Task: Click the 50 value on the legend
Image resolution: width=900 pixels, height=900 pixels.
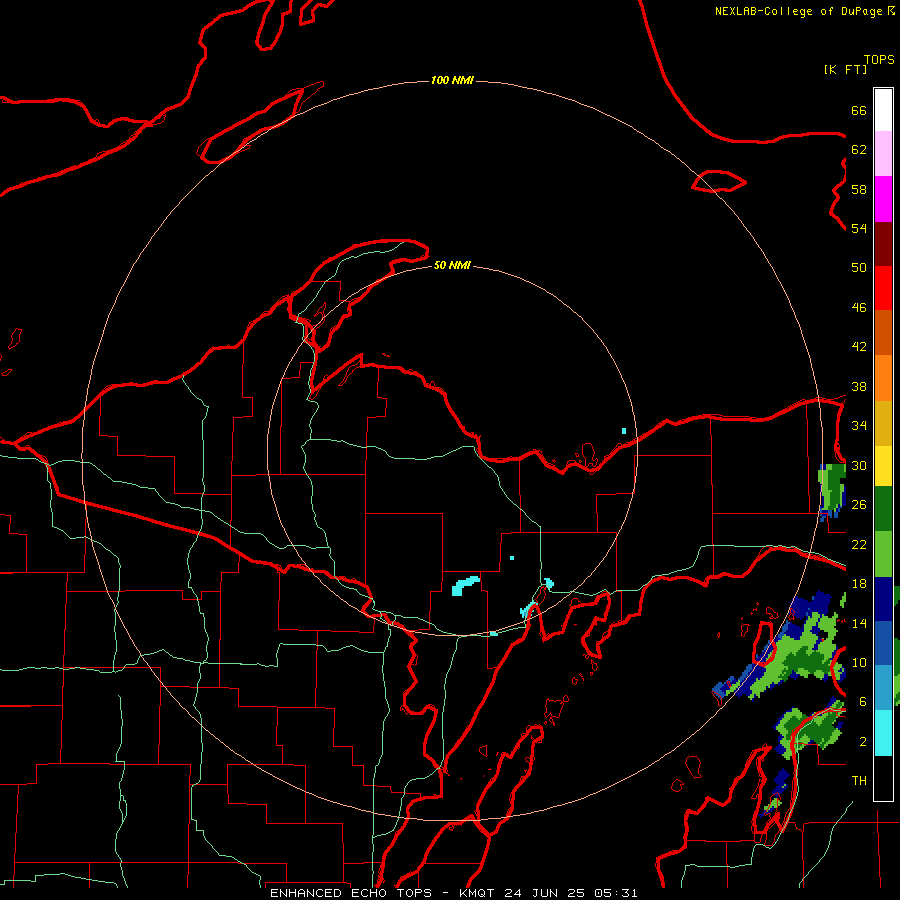Action: pos(859,268)
